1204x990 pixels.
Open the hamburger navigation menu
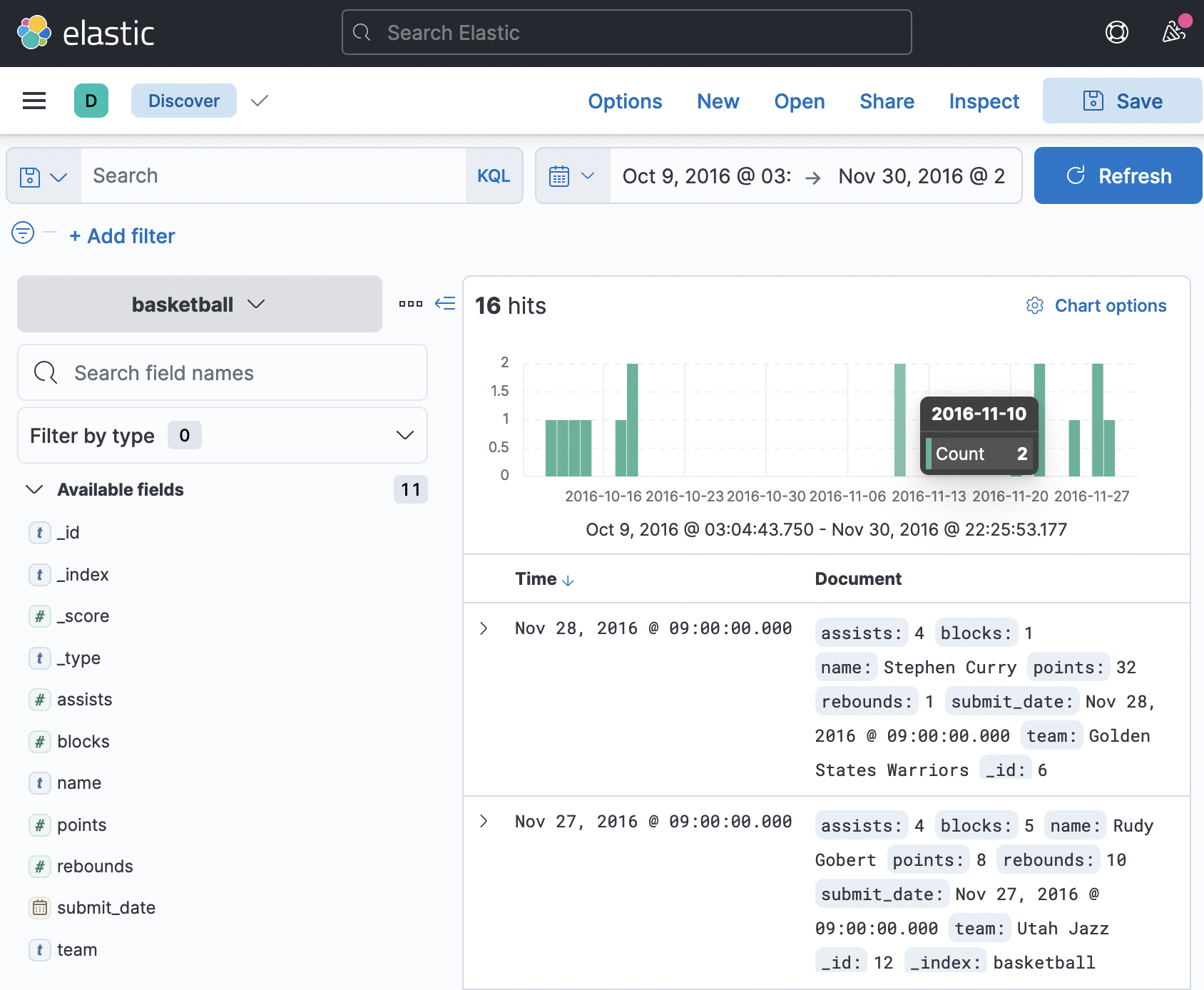[34, 101]
